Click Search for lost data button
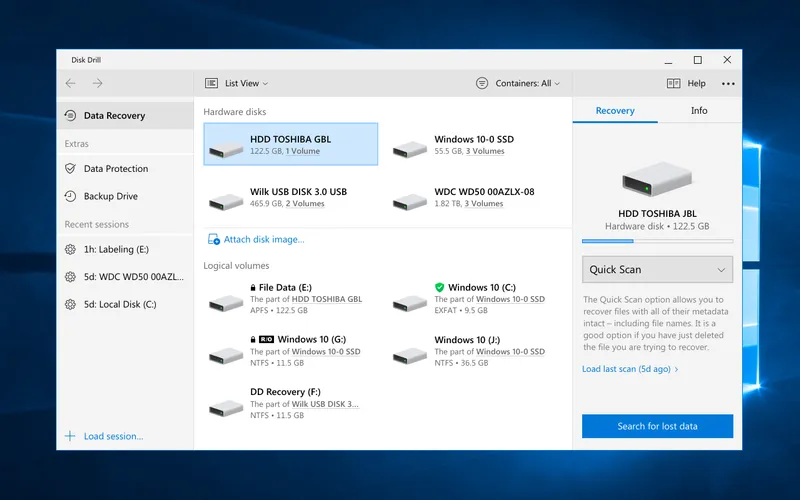This screenshot has width=800, height=500. 657,426
